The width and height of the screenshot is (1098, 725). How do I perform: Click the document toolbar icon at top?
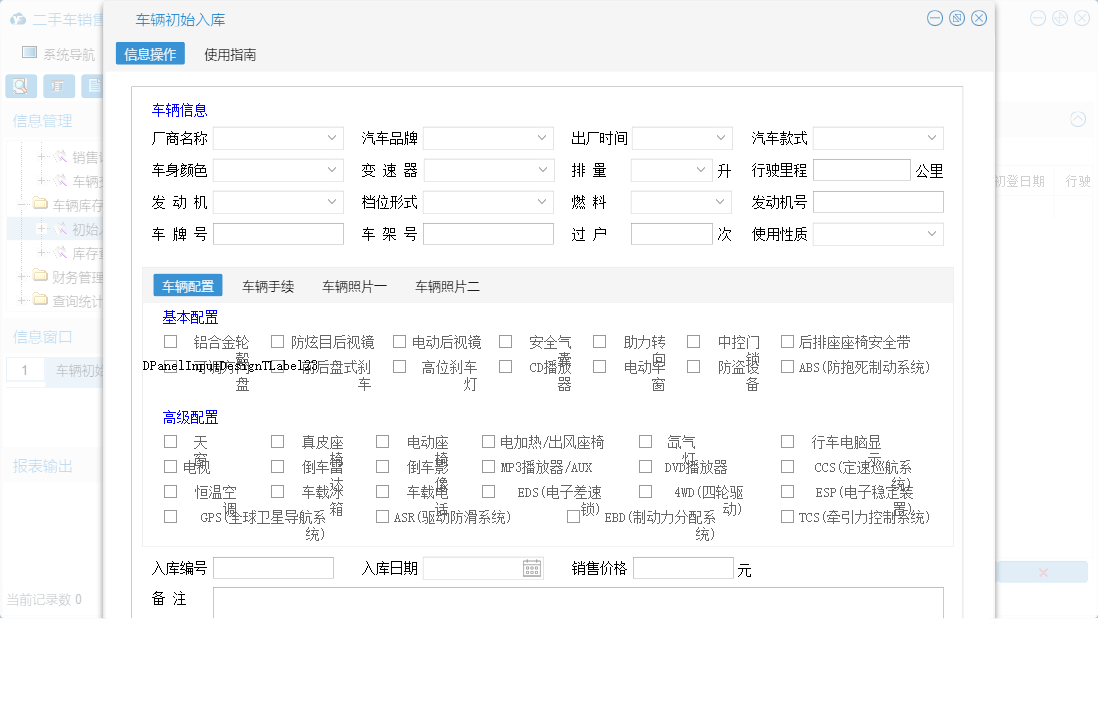93,85
